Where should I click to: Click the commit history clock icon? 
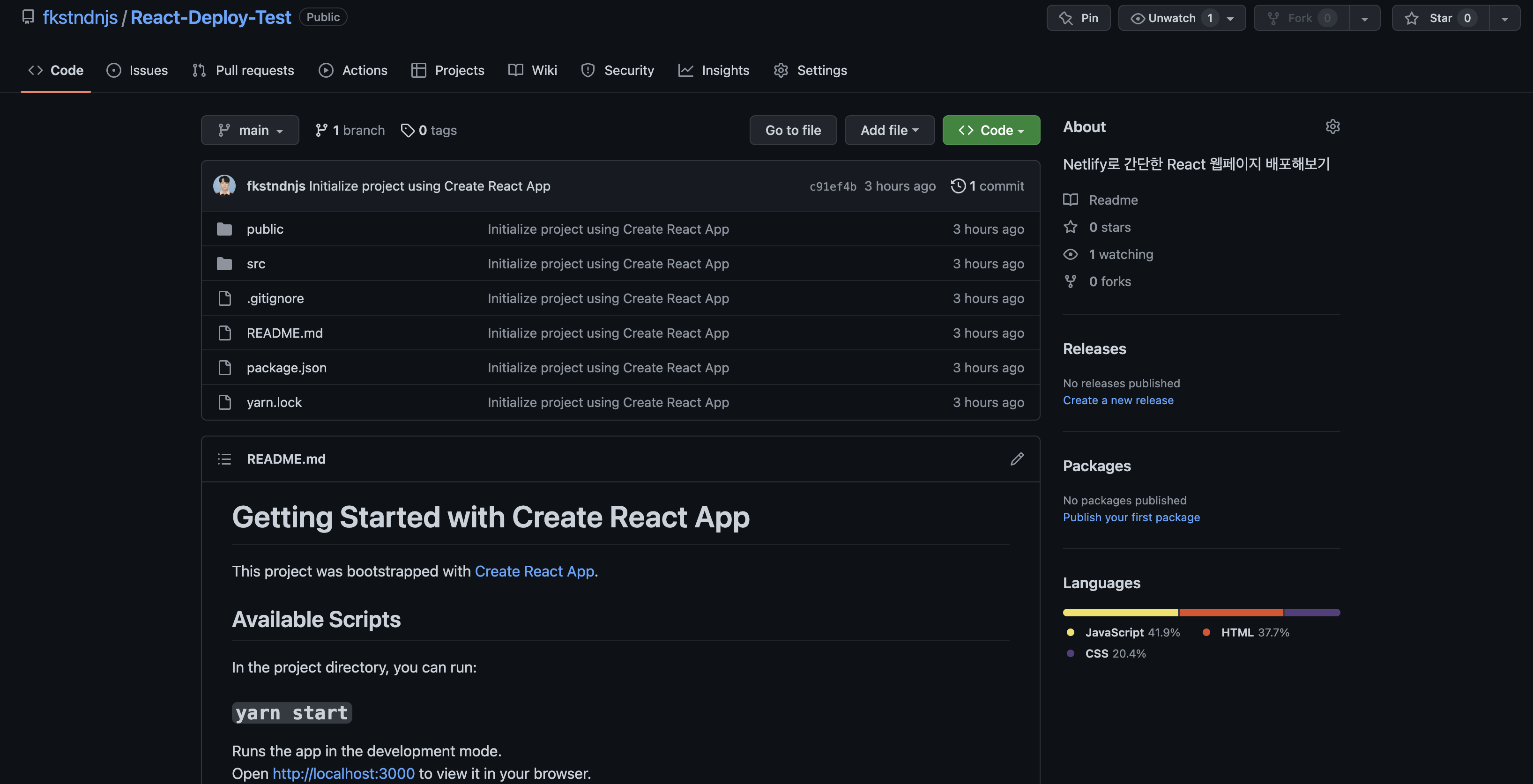pyautogui.click(x=958, y=185)
